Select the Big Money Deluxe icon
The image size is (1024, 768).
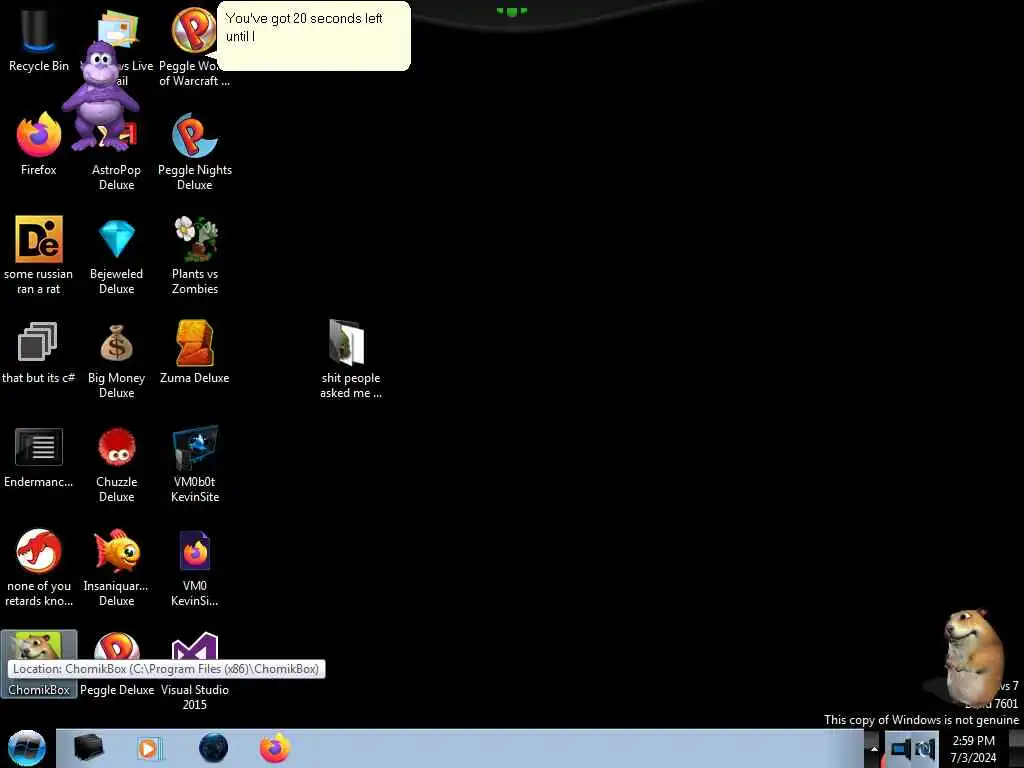click(116, 360)
